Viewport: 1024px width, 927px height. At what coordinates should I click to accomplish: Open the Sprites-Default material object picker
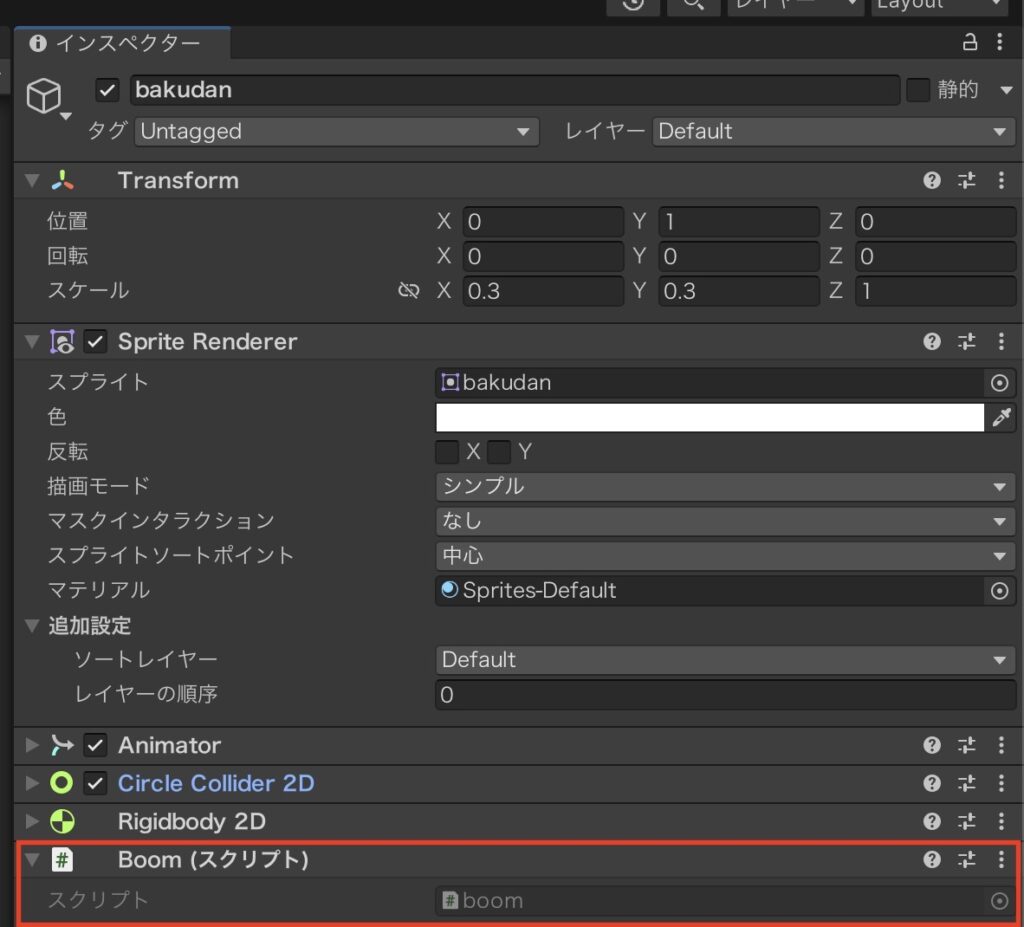(999, 591)
